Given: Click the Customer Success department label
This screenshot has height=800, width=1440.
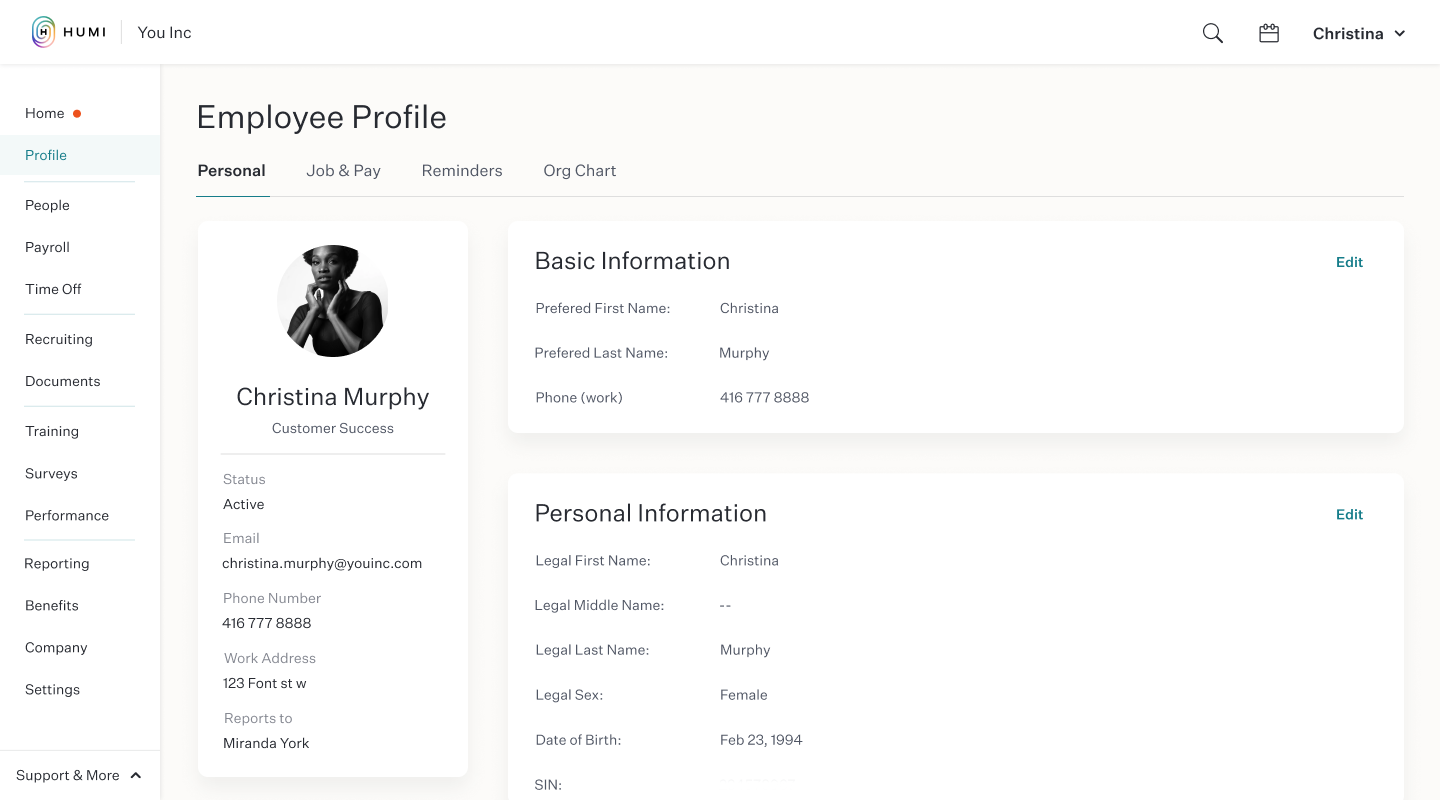Looking at the screenshot, I should (333, 428).
